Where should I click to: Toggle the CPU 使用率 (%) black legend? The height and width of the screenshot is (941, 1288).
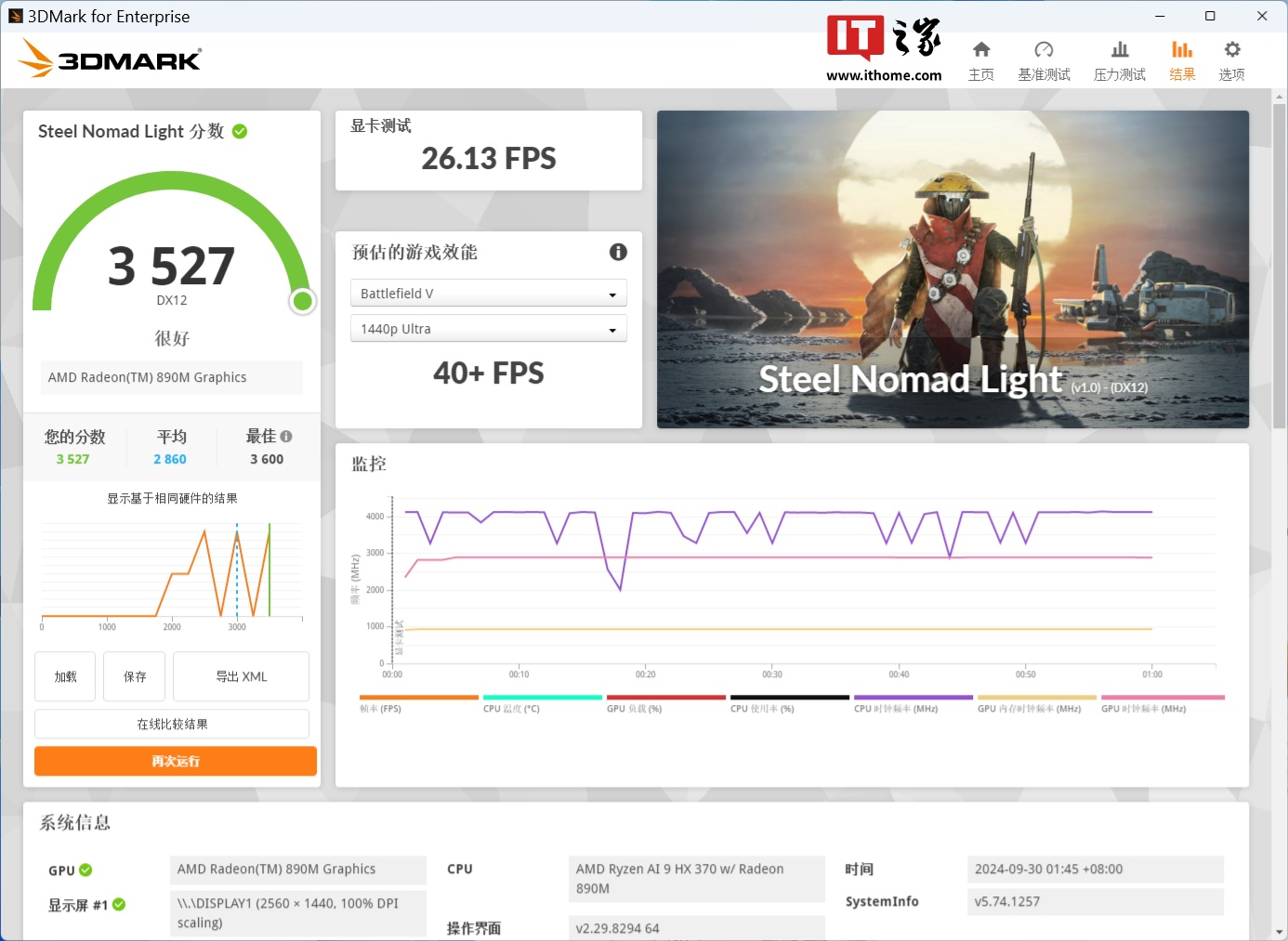coord(789,704)
